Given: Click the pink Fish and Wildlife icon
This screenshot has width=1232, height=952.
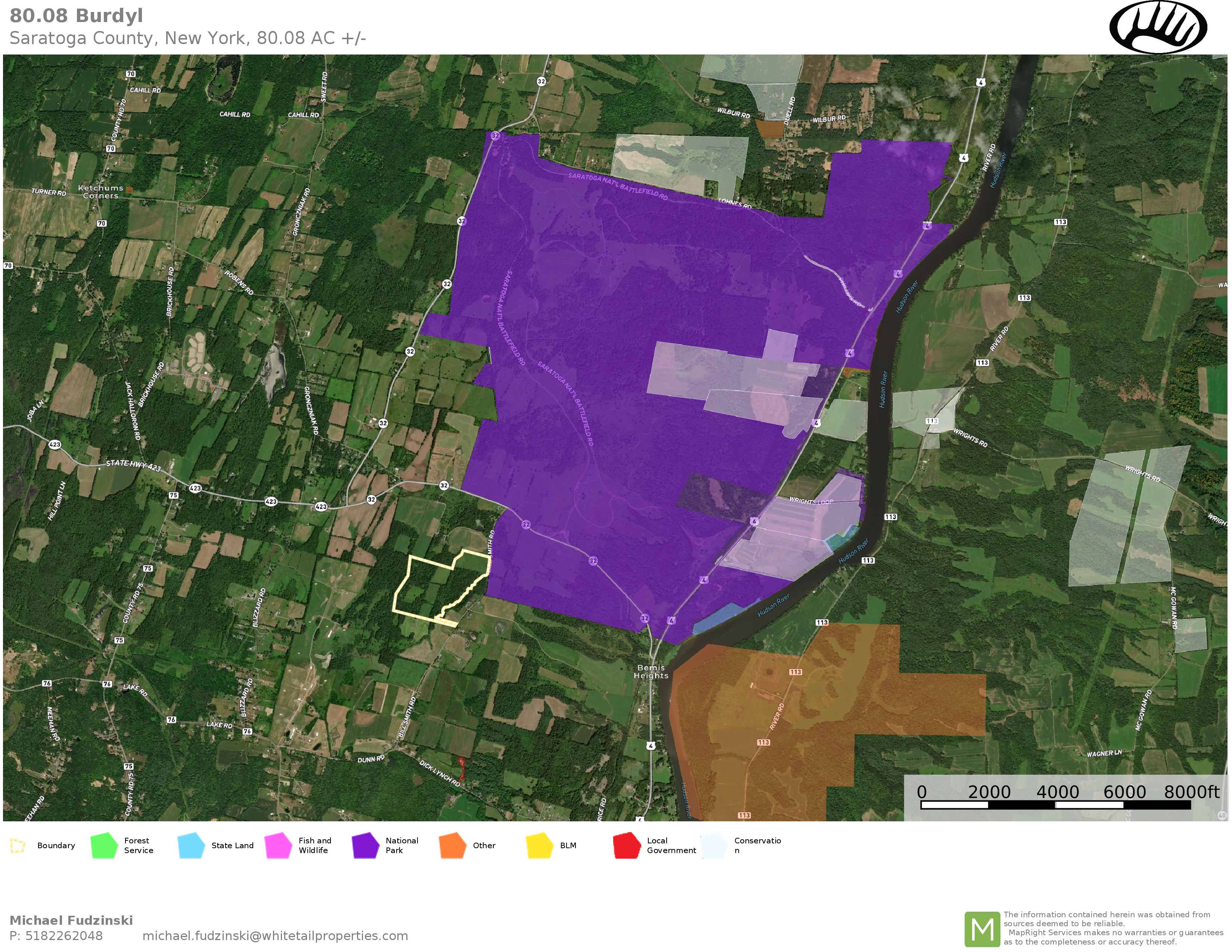Looking at the screenshot, I should click(278, 845).
